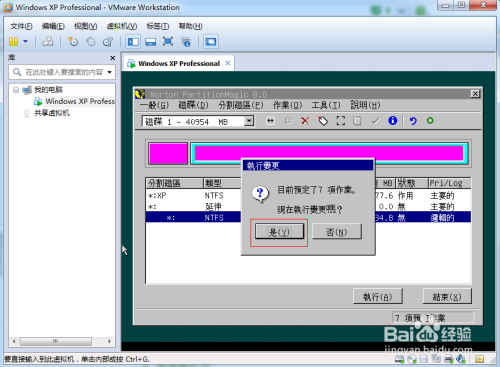500x367 pixels.
Task: Expand the library search dropdown arrow
Action: pyautogui.click(x=109, y=72)
